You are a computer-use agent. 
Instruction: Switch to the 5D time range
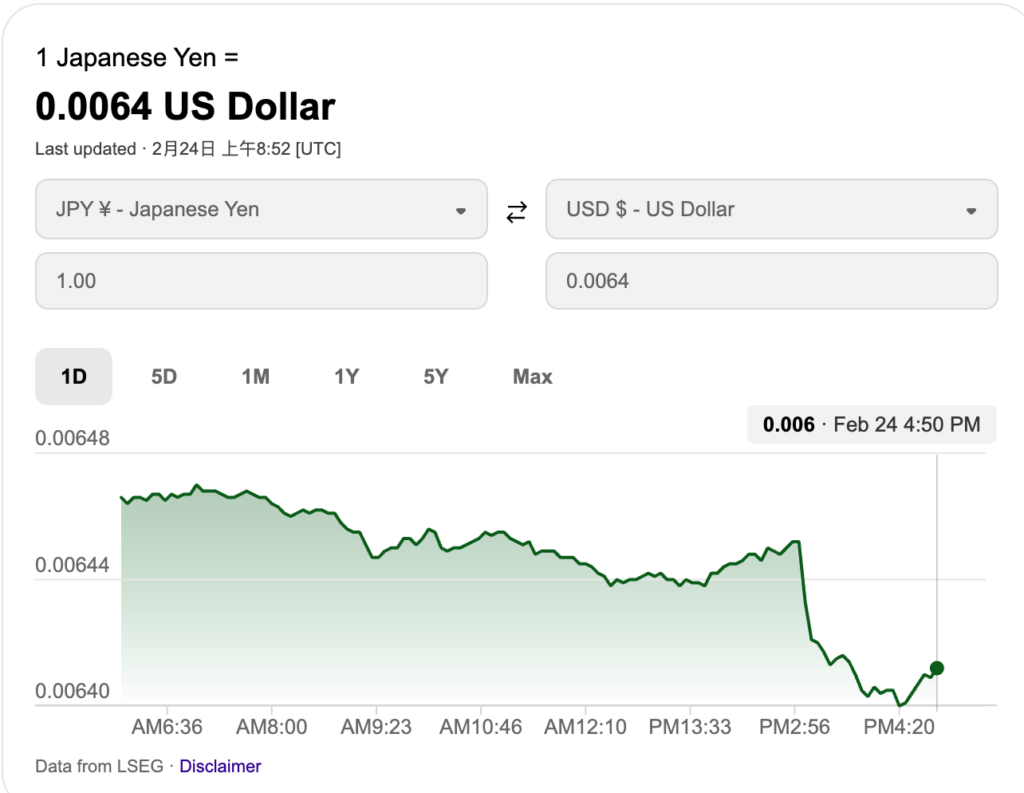pyautogui.click(x=164, y=377)
